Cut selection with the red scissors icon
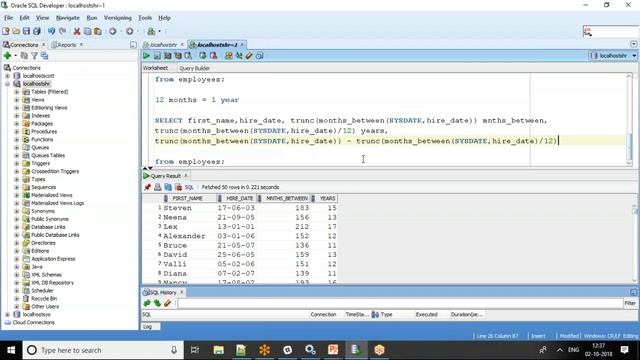The height and width of the screenshot is (360, 640). 77,31
